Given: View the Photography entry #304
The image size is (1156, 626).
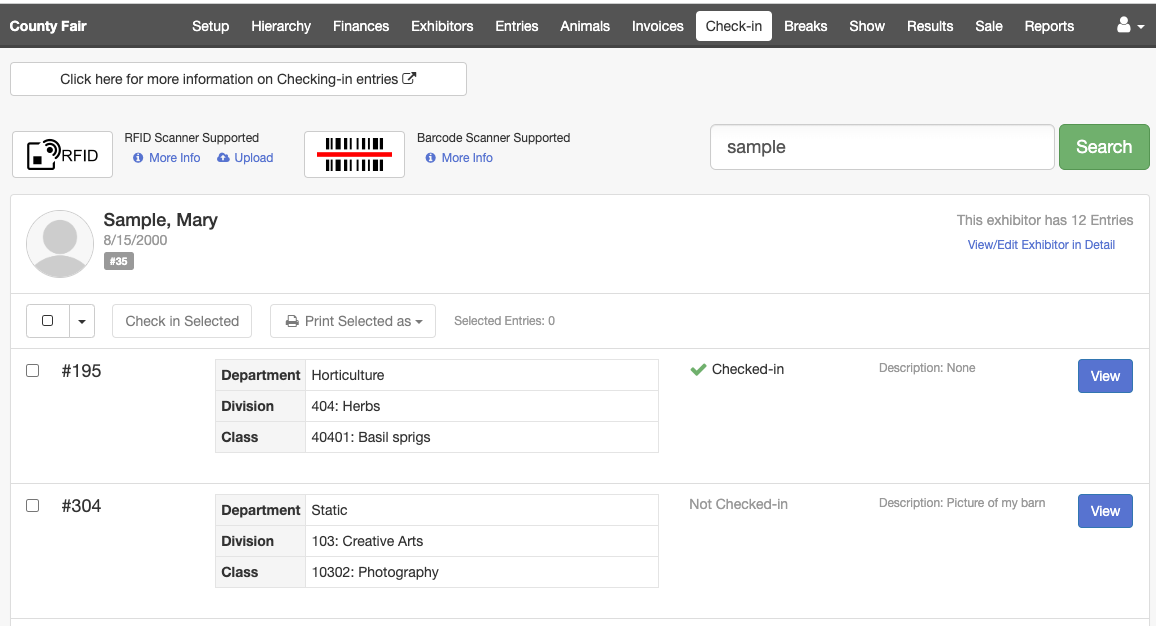Looking at the screenshot, I should pyautogui.click(x=1105, y=511).
